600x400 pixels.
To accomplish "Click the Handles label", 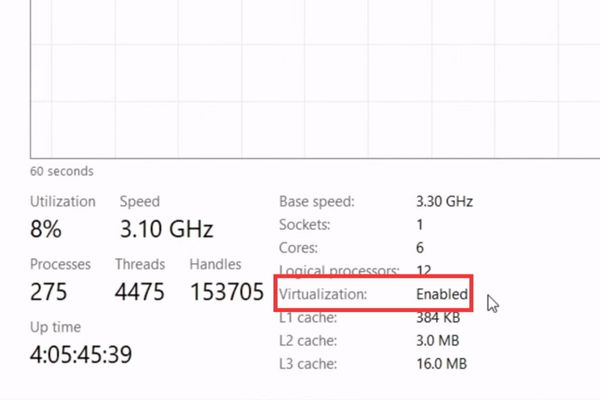I will coord(215,264).
